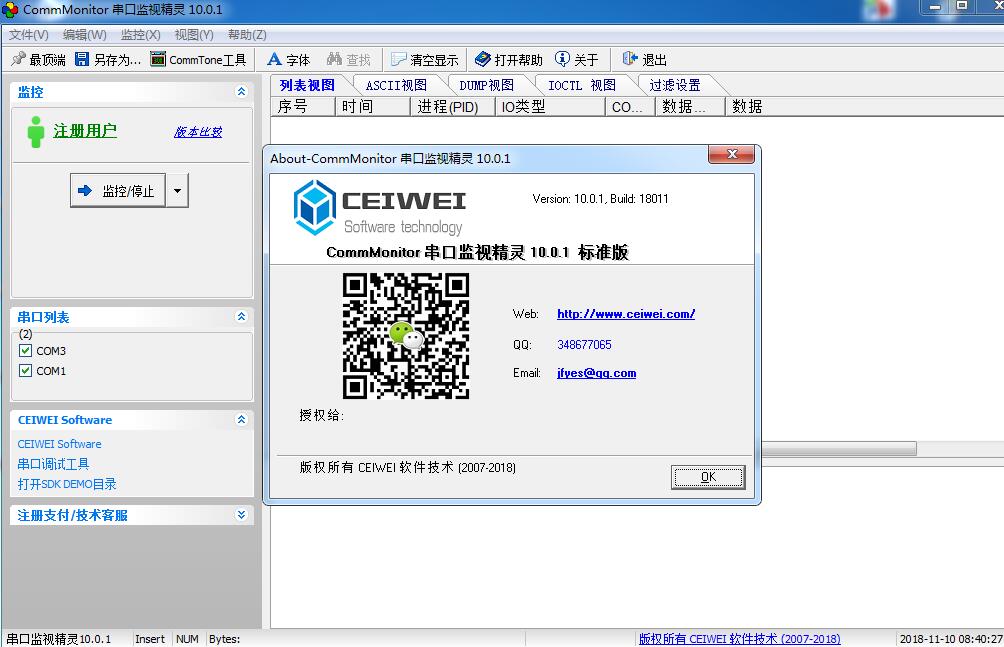Collapse the 监控 panel chevron
Viewport: 1004px width, 647px height.
(241, 92)
